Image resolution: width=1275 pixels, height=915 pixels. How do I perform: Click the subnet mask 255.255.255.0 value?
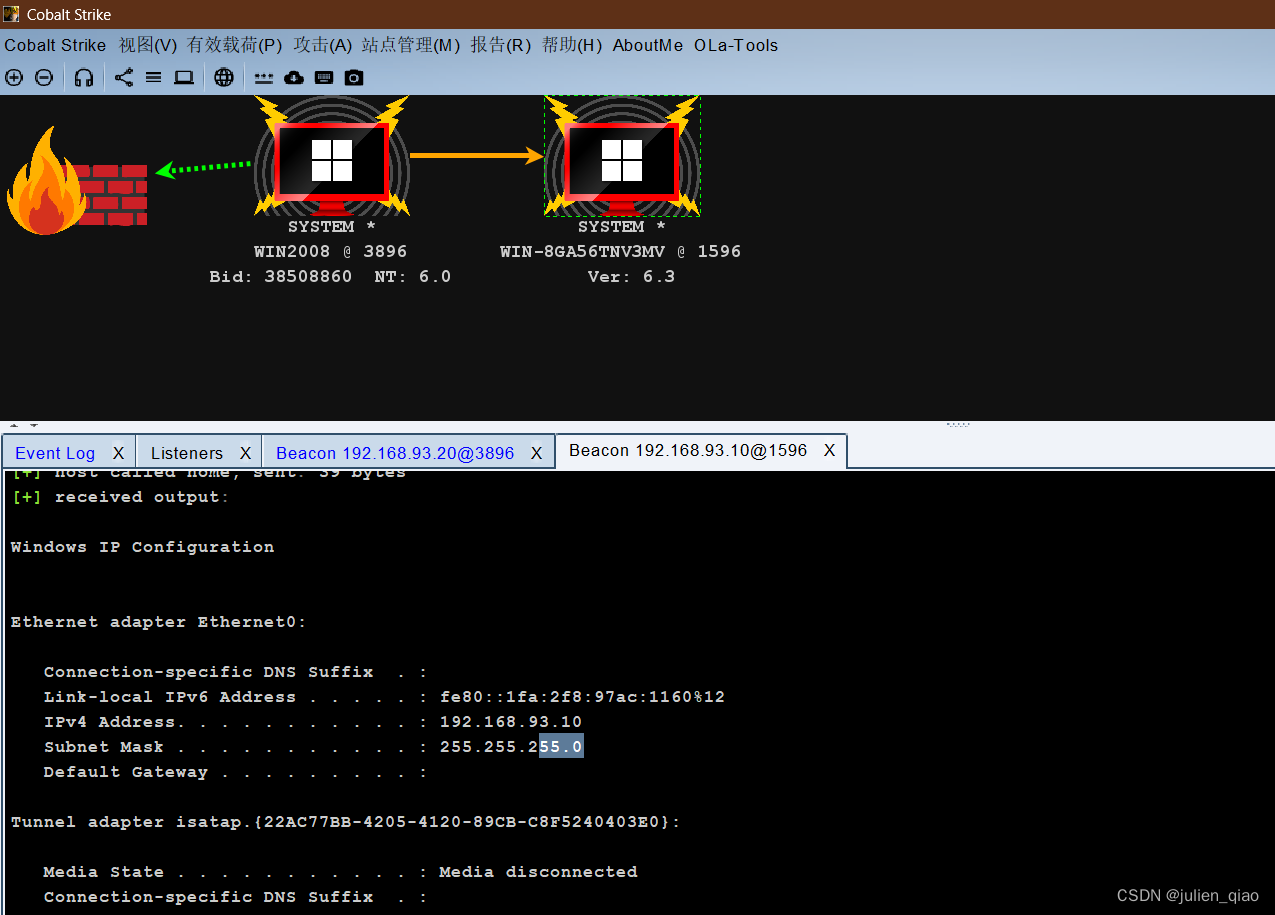point(511,747)
